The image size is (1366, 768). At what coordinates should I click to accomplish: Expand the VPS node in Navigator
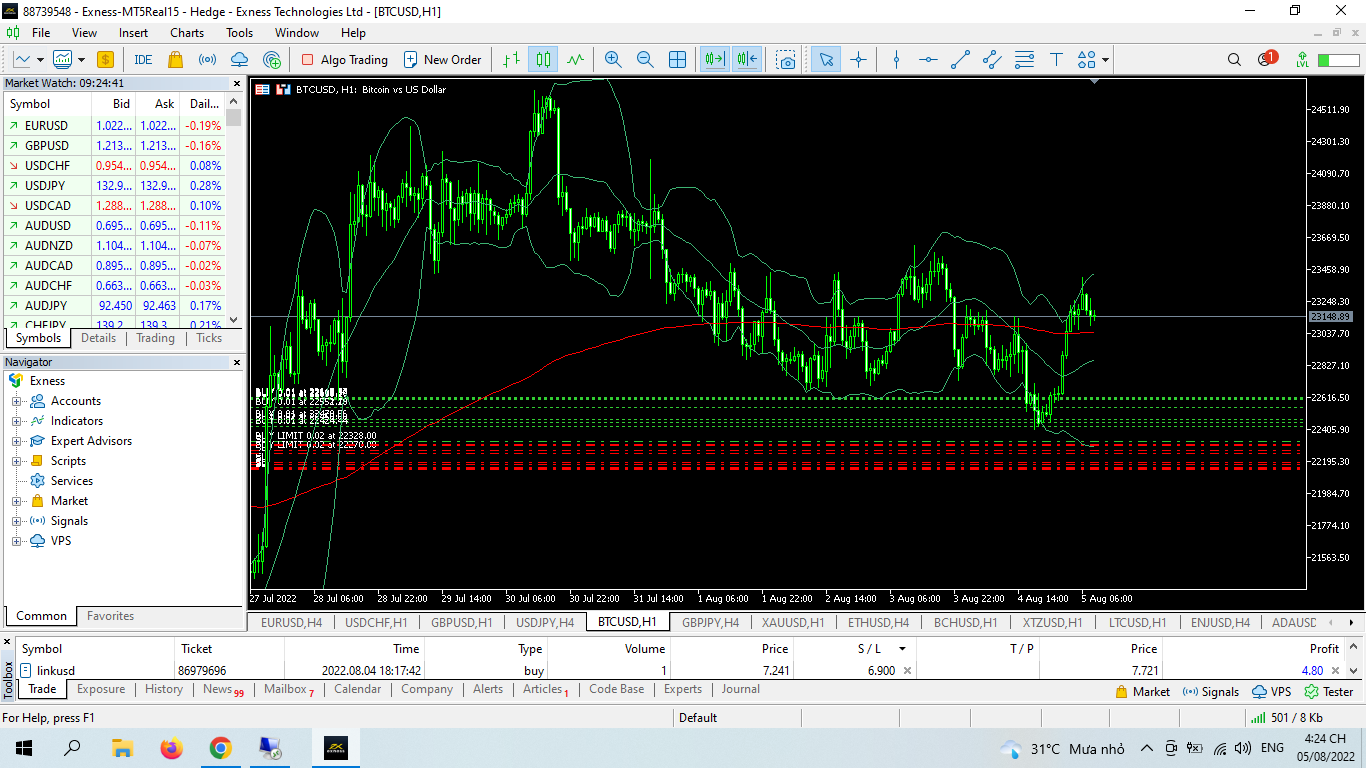(17, 541)
